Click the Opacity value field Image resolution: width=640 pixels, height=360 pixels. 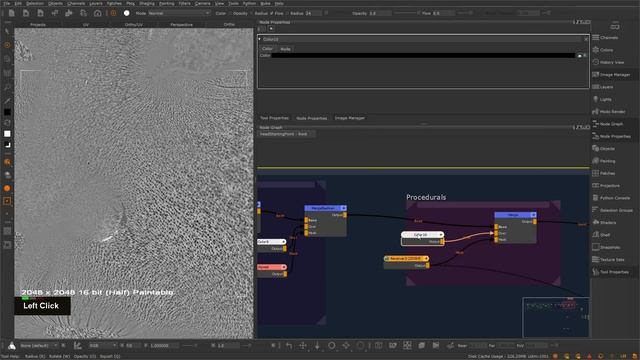(x=380, y=13)
